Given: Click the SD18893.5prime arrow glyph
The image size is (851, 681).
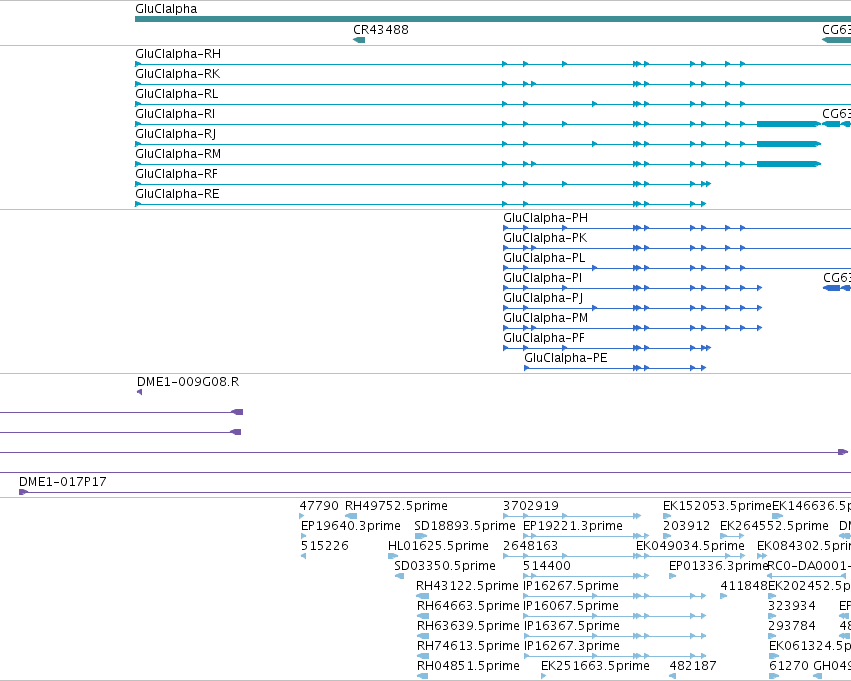Looking at the screenshot, I should click(x=421, y=536).
